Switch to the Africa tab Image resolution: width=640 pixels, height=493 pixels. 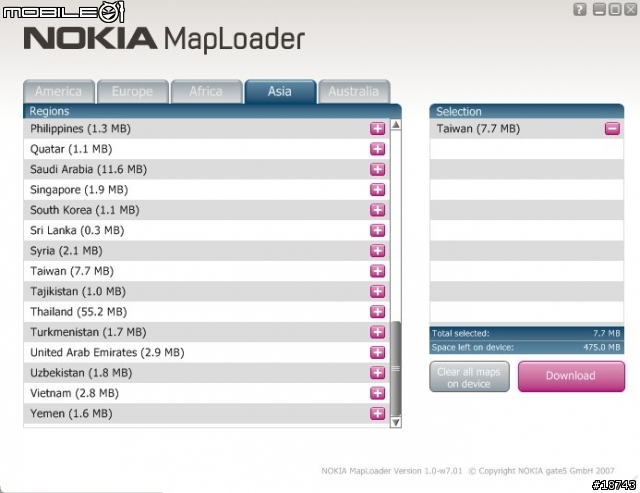(206, 91)
